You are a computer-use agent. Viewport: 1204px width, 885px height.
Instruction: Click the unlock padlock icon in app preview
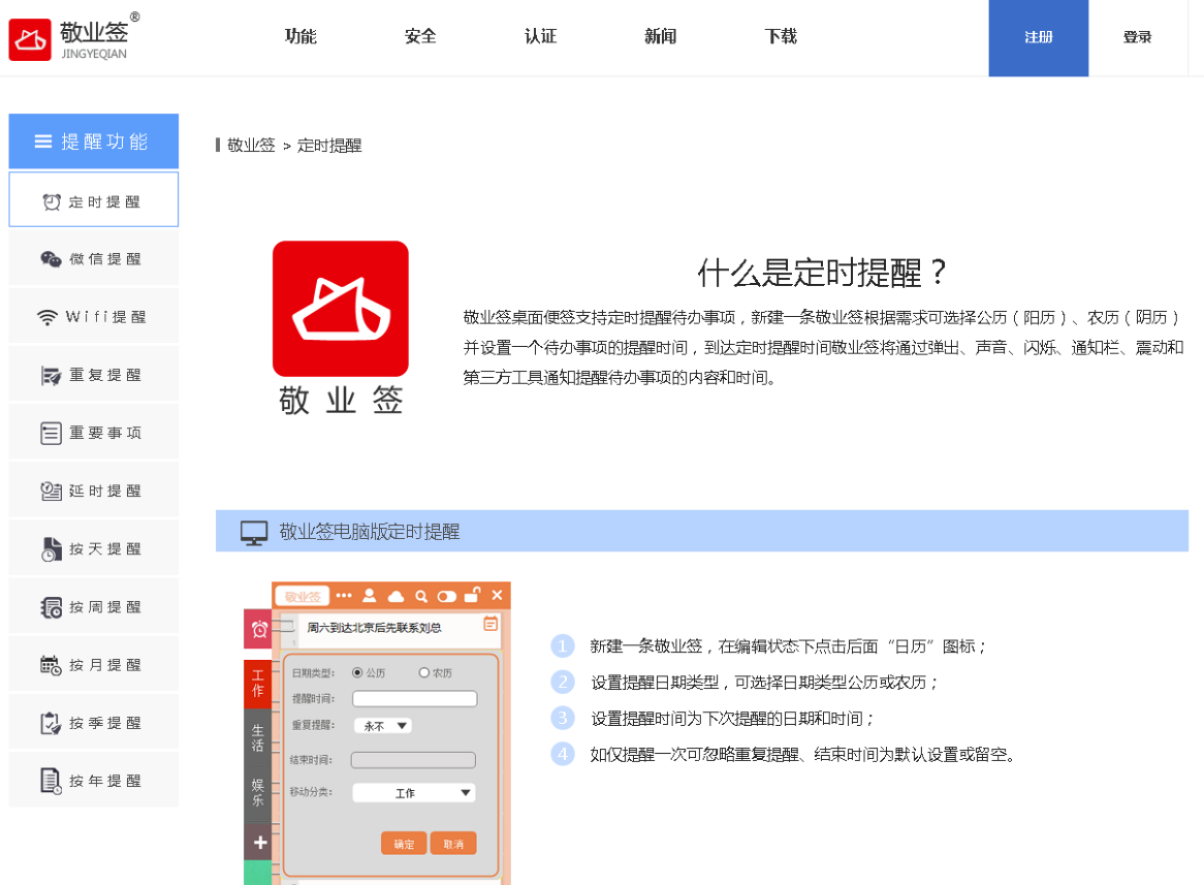point(472,595)
